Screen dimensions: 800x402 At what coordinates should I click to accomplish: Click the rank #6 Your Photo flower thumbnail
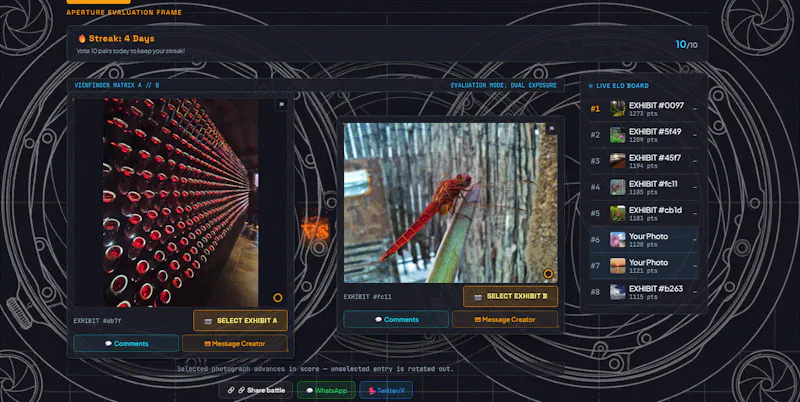point(617,240)
